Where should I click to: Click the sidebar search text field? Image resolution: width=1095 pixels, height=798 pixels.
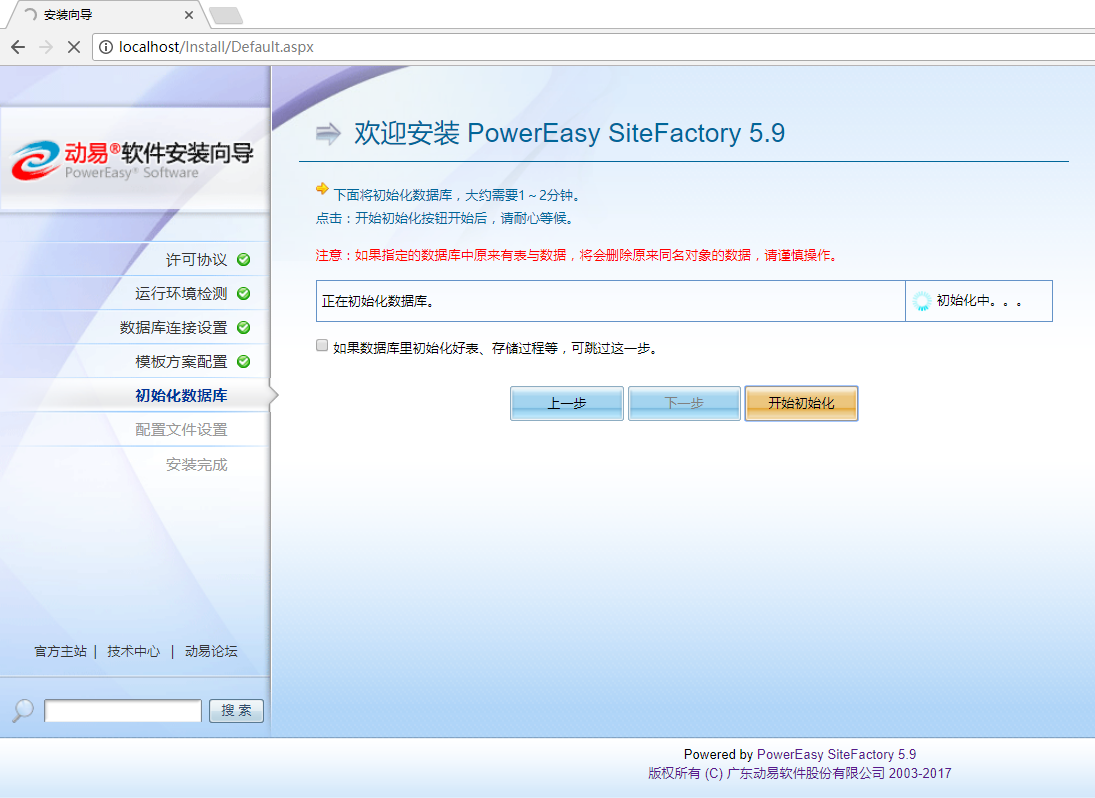(x=123, y=711)
